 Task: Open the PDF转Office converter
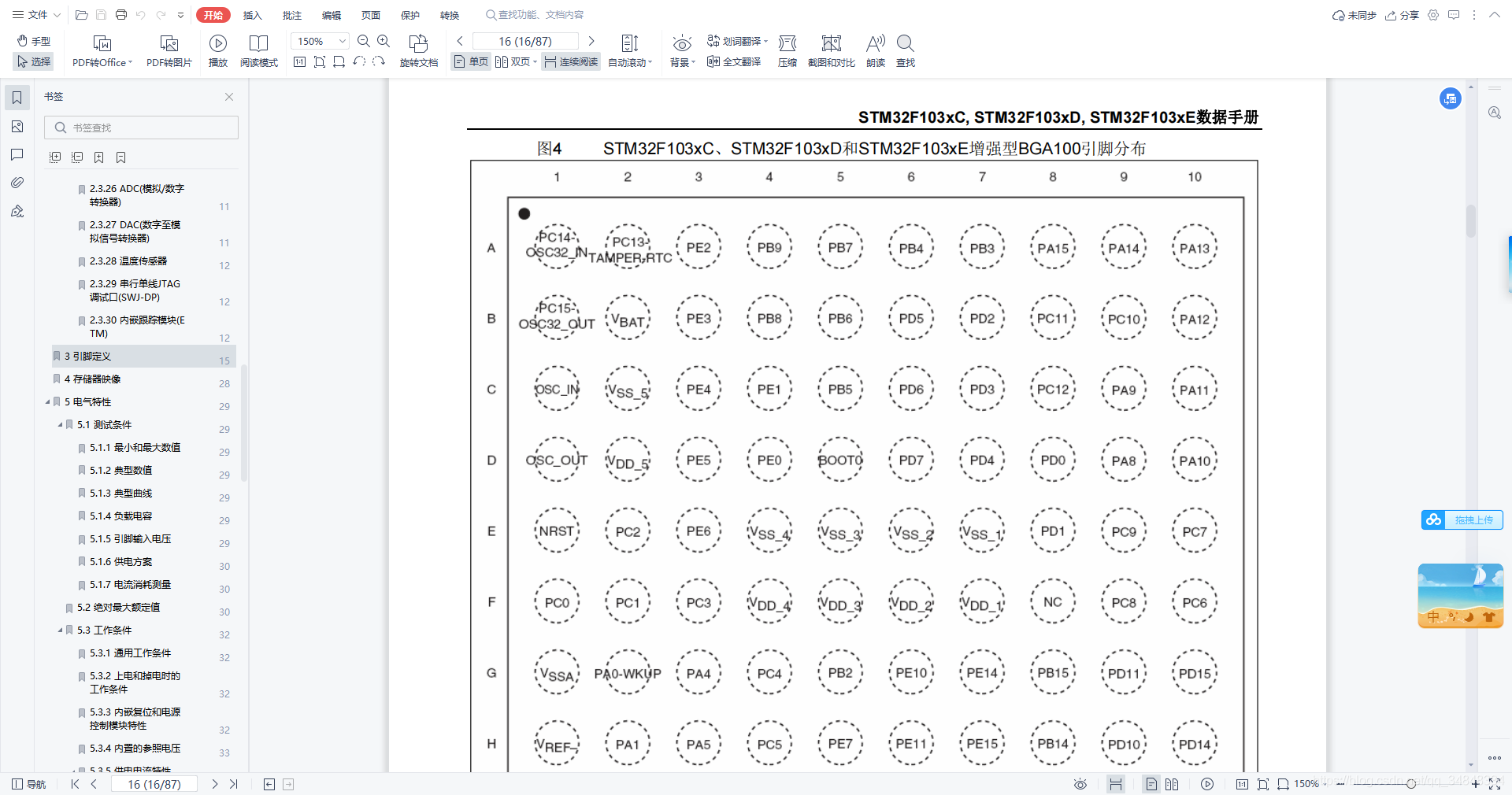(x=102, y=51)
